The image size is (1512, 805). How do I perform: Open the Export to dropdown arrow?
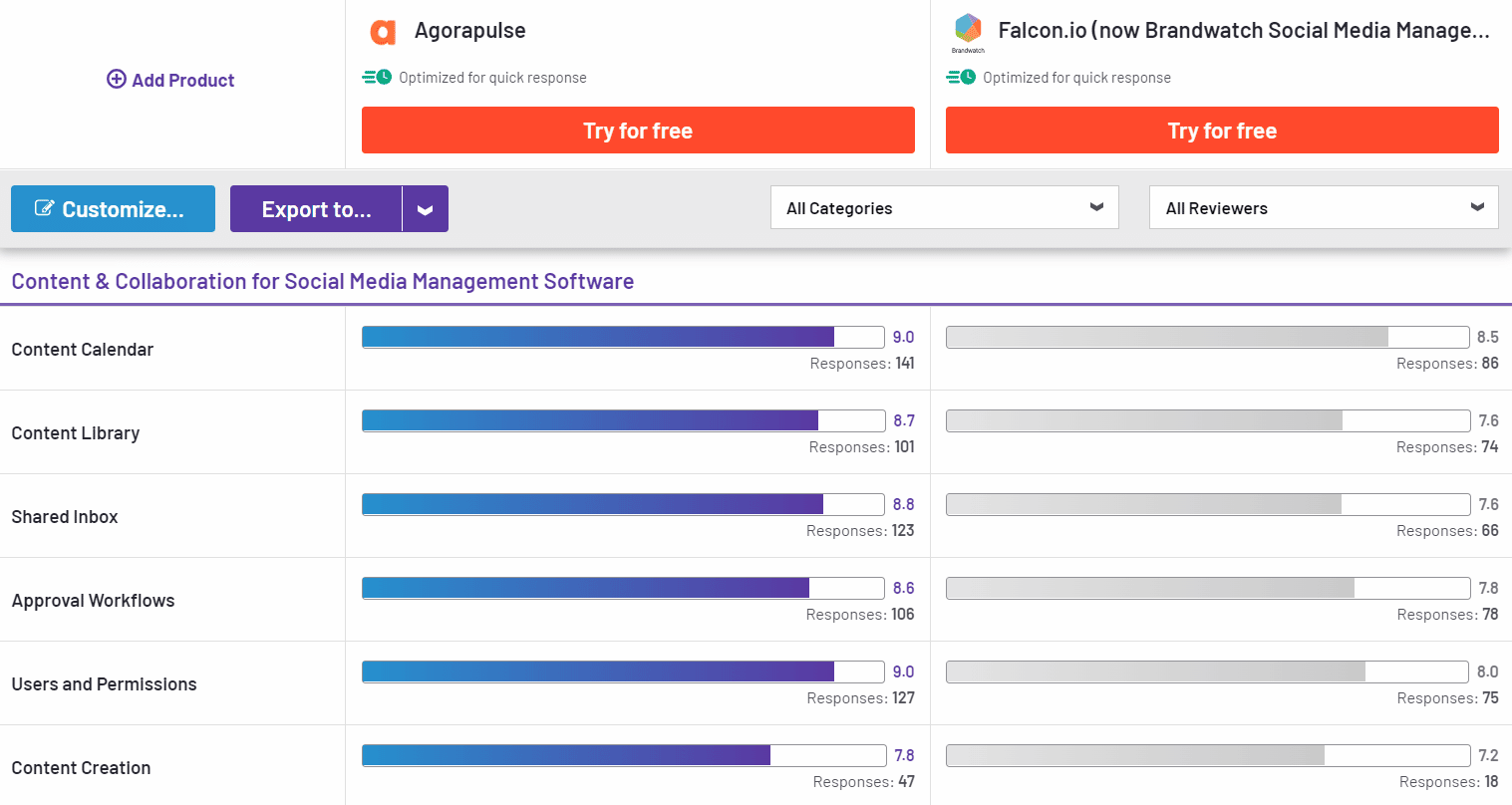coord(425,208)
